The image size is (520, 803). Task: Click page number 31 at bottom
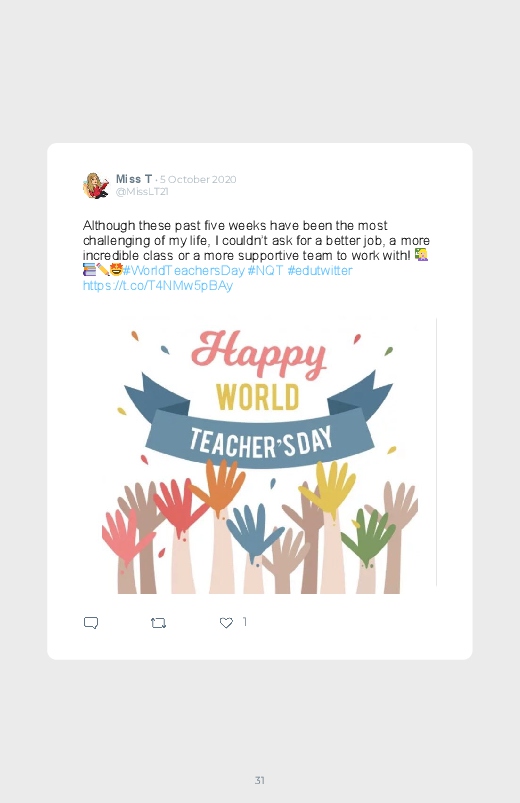(x=260, y=780)
